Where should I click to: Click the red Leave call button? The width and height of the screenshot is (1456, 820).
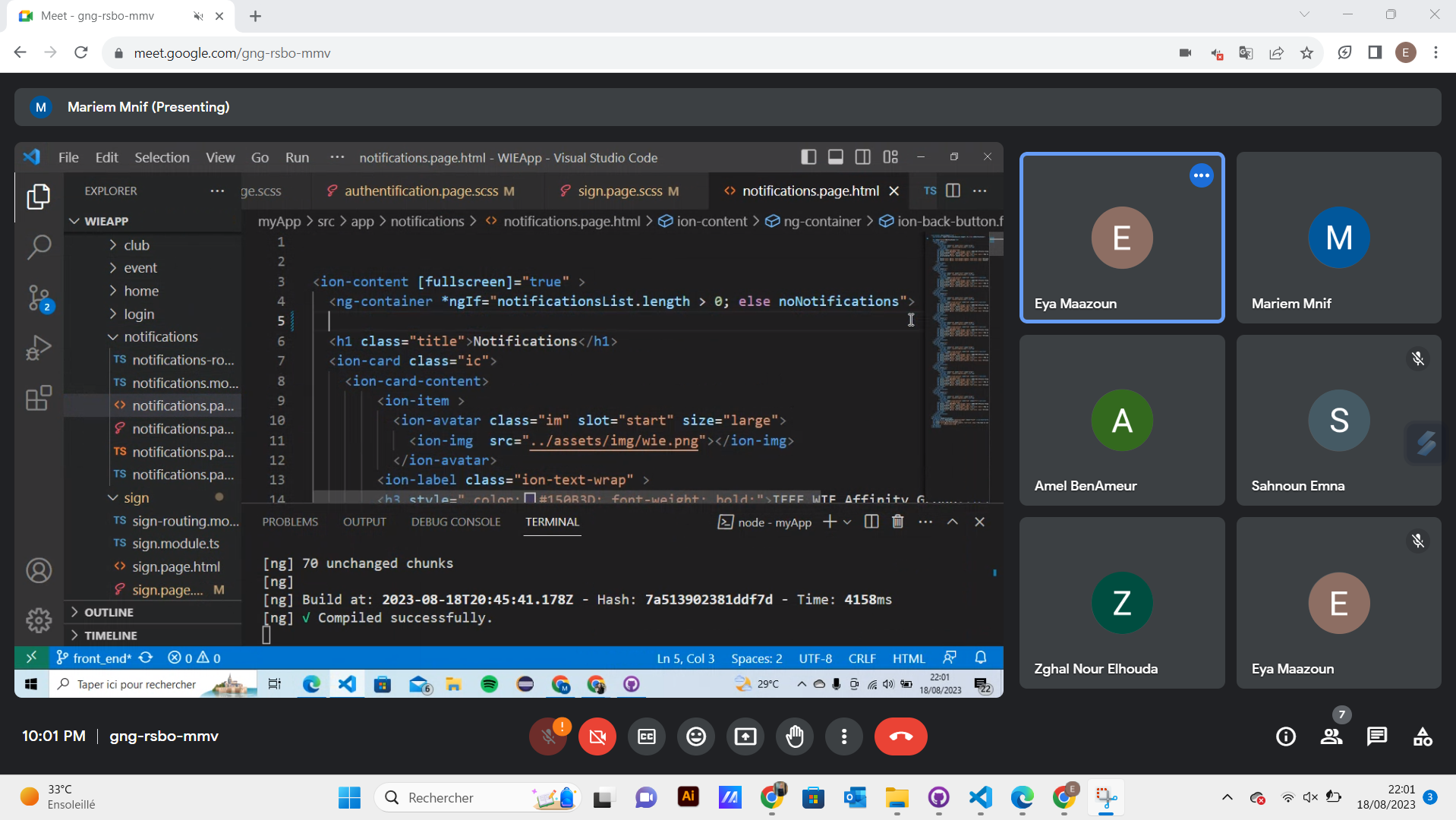pos(900,736)
